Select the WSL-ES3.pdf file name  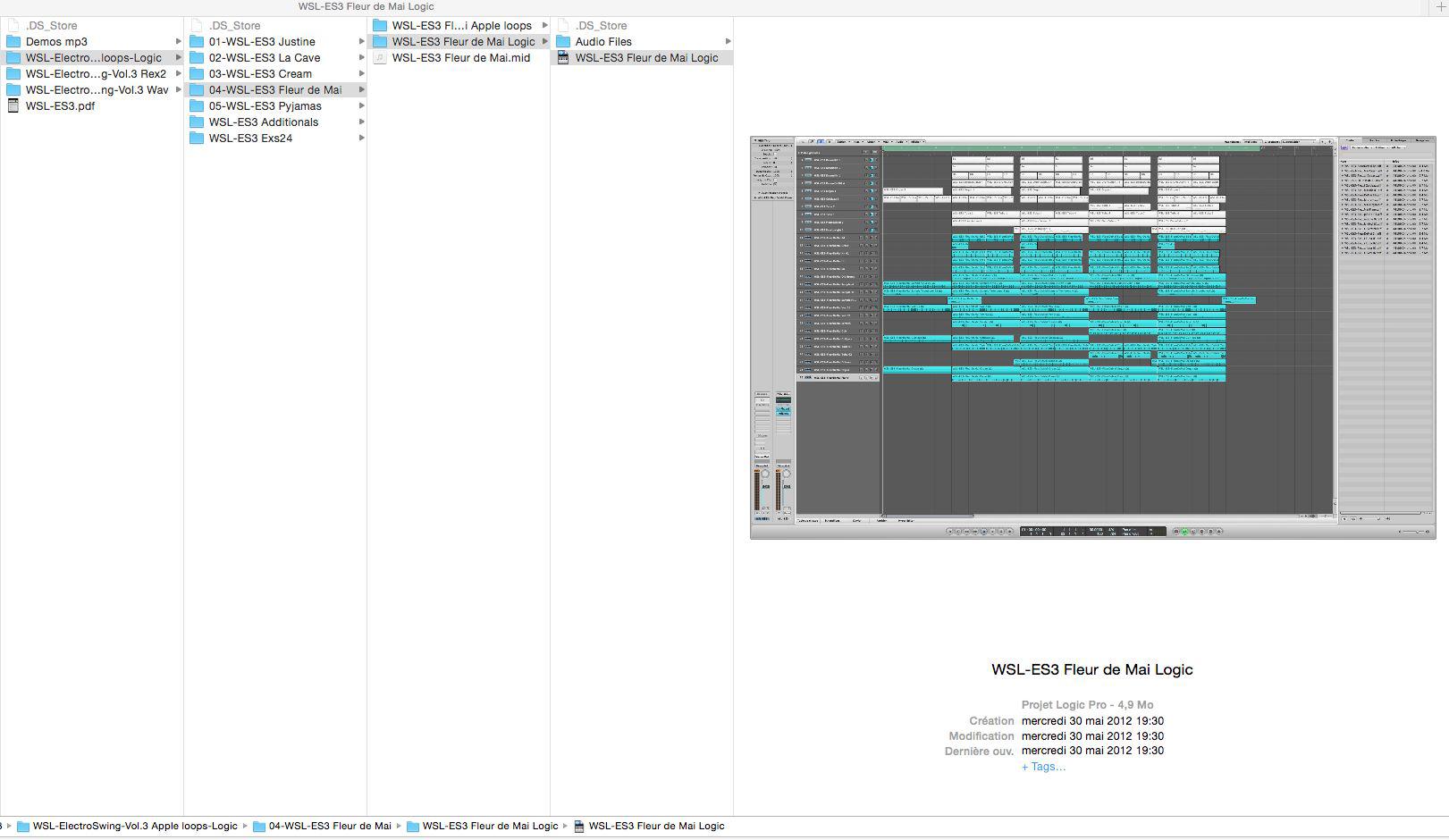click(60, 106)
